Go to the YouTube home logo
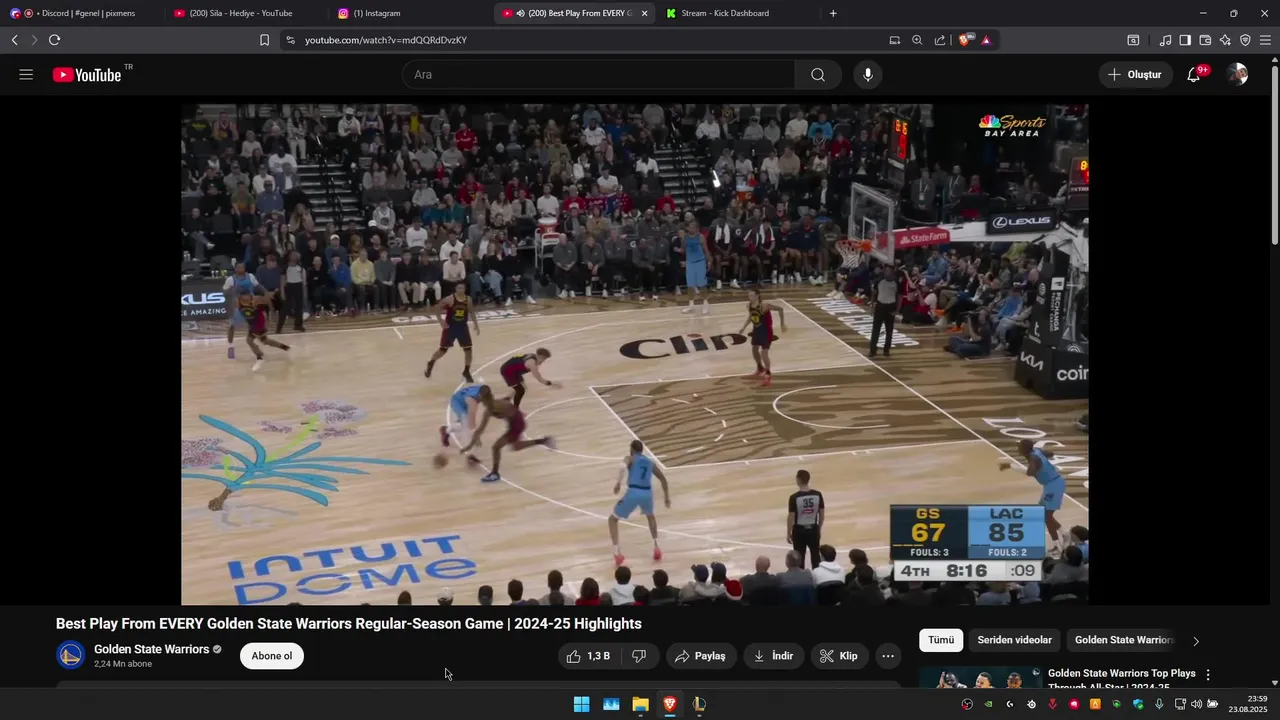 (x=87, y=75)
